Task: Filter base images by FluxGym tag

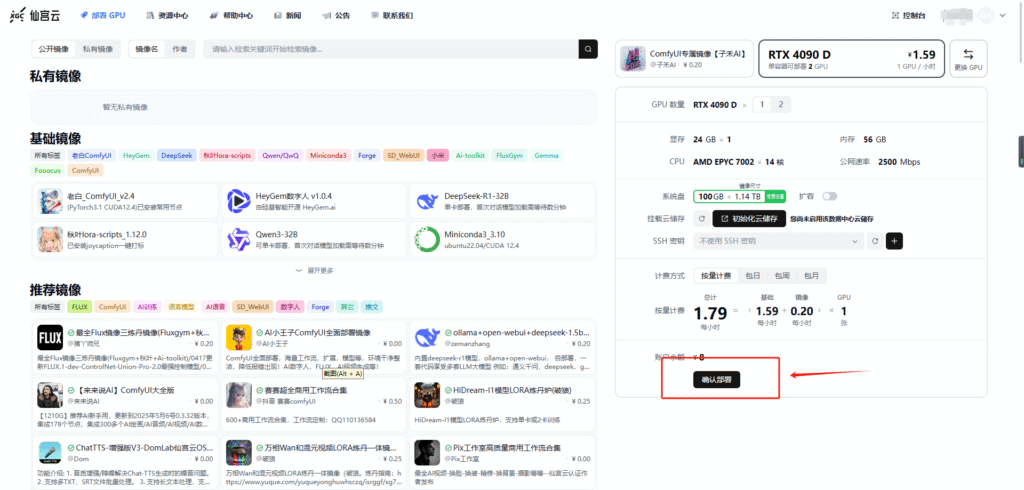Action: pyautogui.click(x=510, y=155)
